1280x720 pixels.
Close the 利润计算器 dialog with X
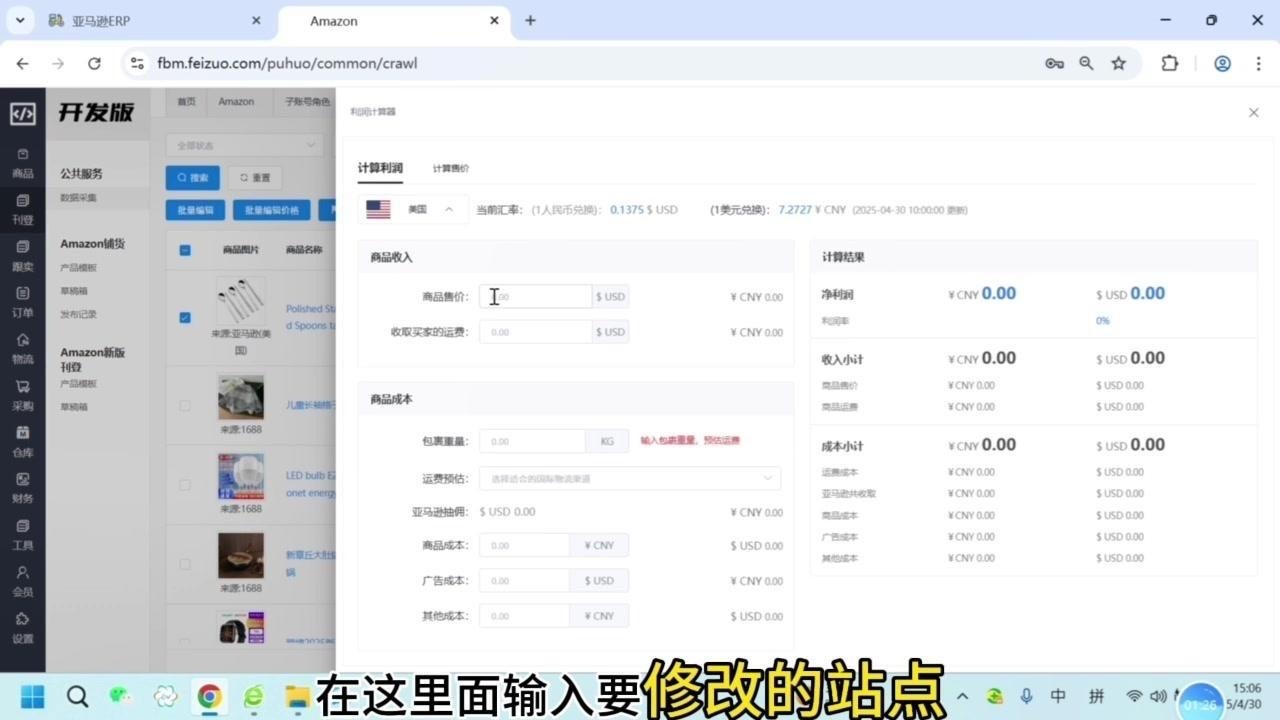[x=1253, y=113]
